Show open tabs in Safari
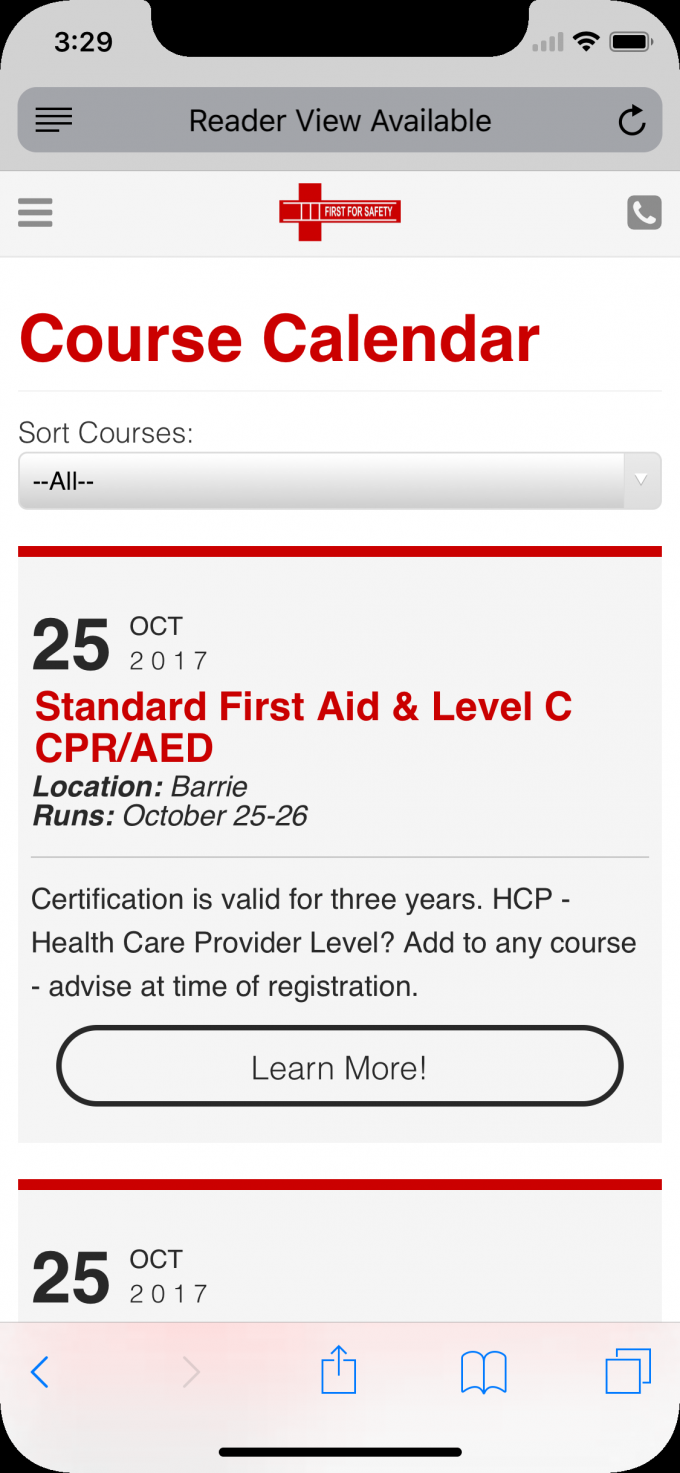680x1473 pixels. point(628,1371)
